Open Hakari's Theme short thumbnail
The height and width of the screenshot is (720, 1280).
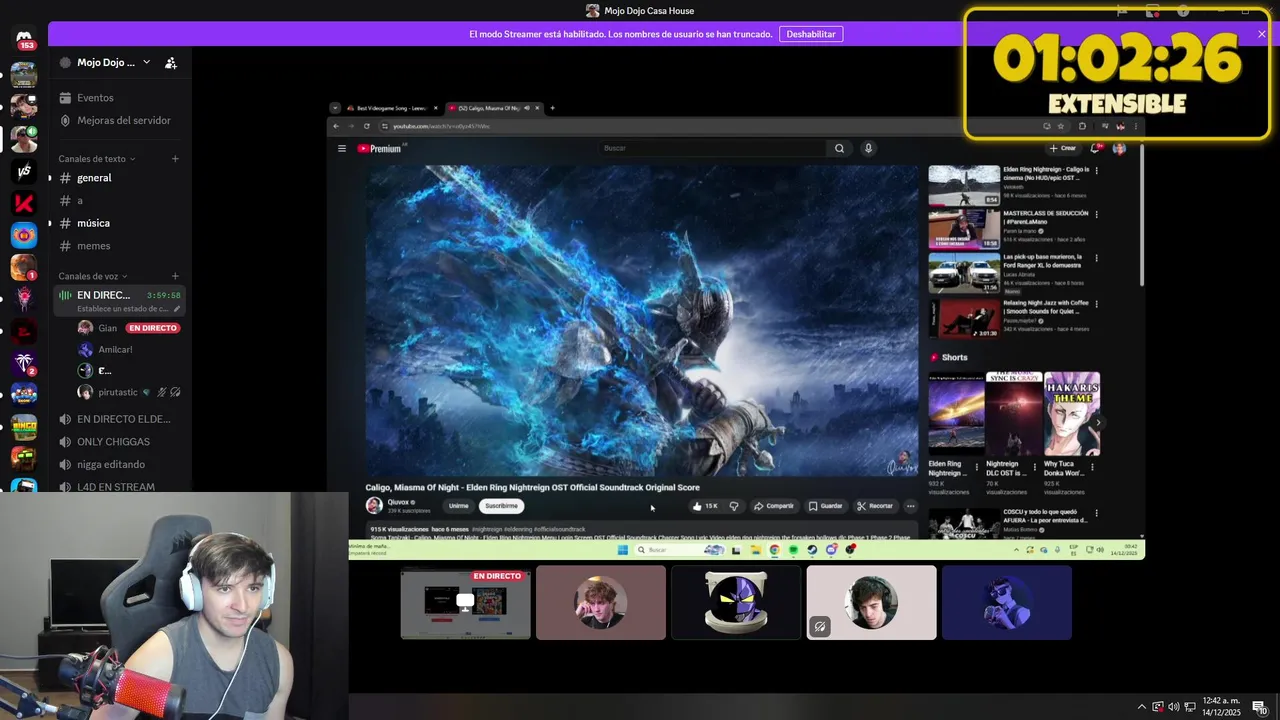coord(1072,414)
